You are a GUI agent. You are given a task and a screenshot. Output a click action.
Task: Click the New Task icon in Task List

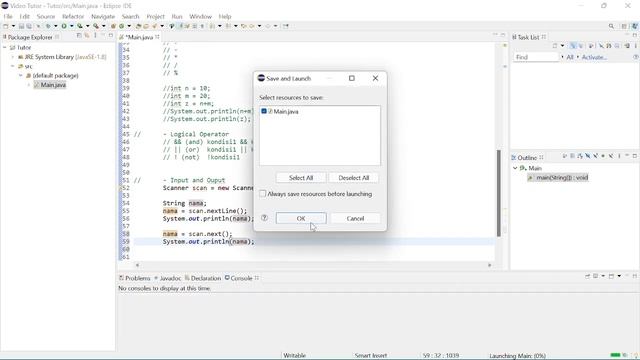click(x=554, y=46)
